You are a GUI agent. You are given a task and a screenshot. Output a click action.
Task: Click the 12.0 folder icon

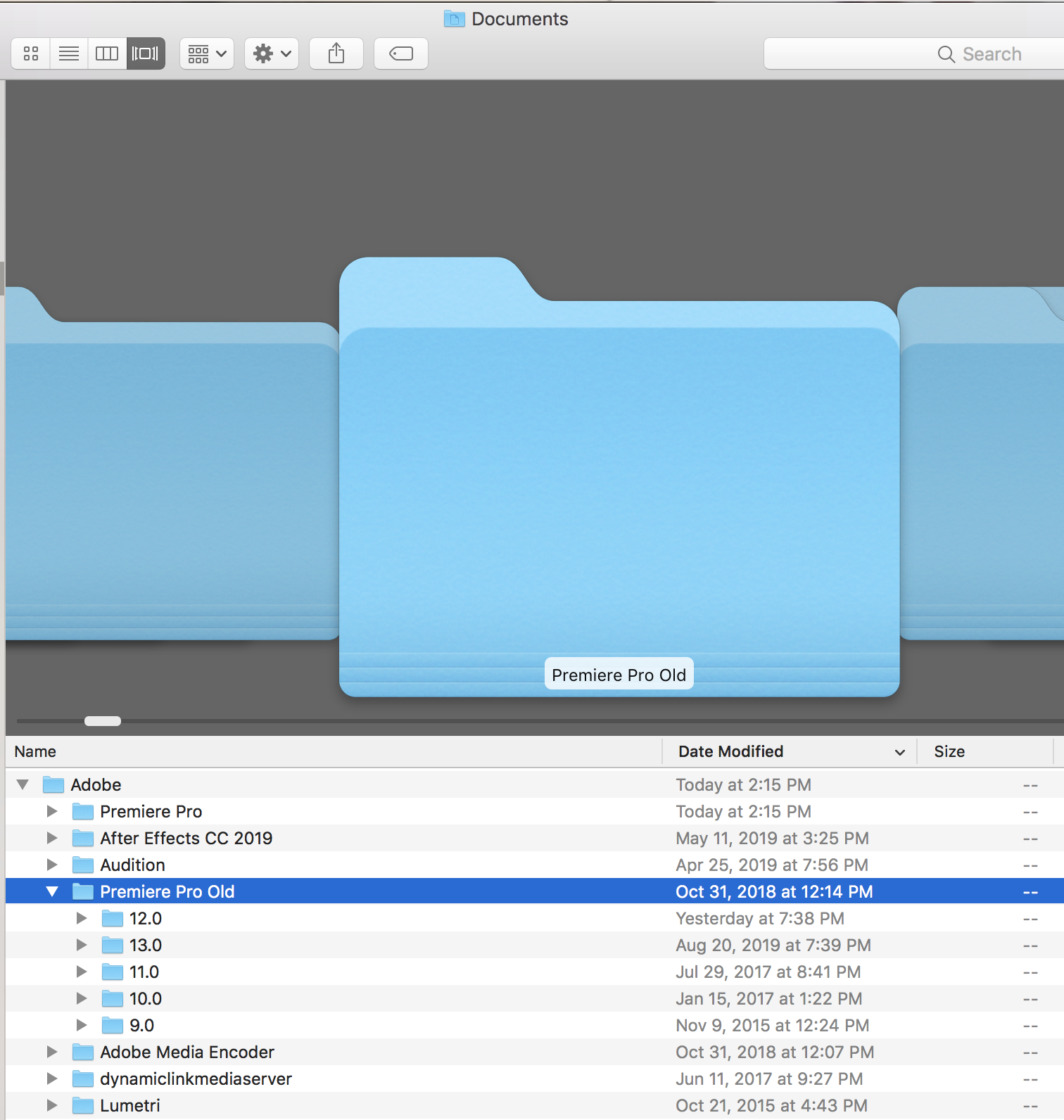(113, 918)
